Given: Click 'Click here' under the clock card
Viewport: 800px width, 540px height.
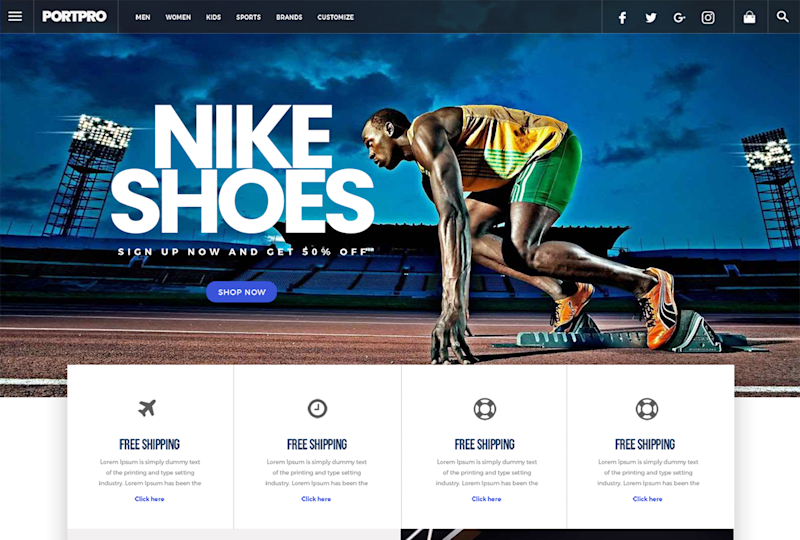Looking at the screenshot, I should pos(316,499).
